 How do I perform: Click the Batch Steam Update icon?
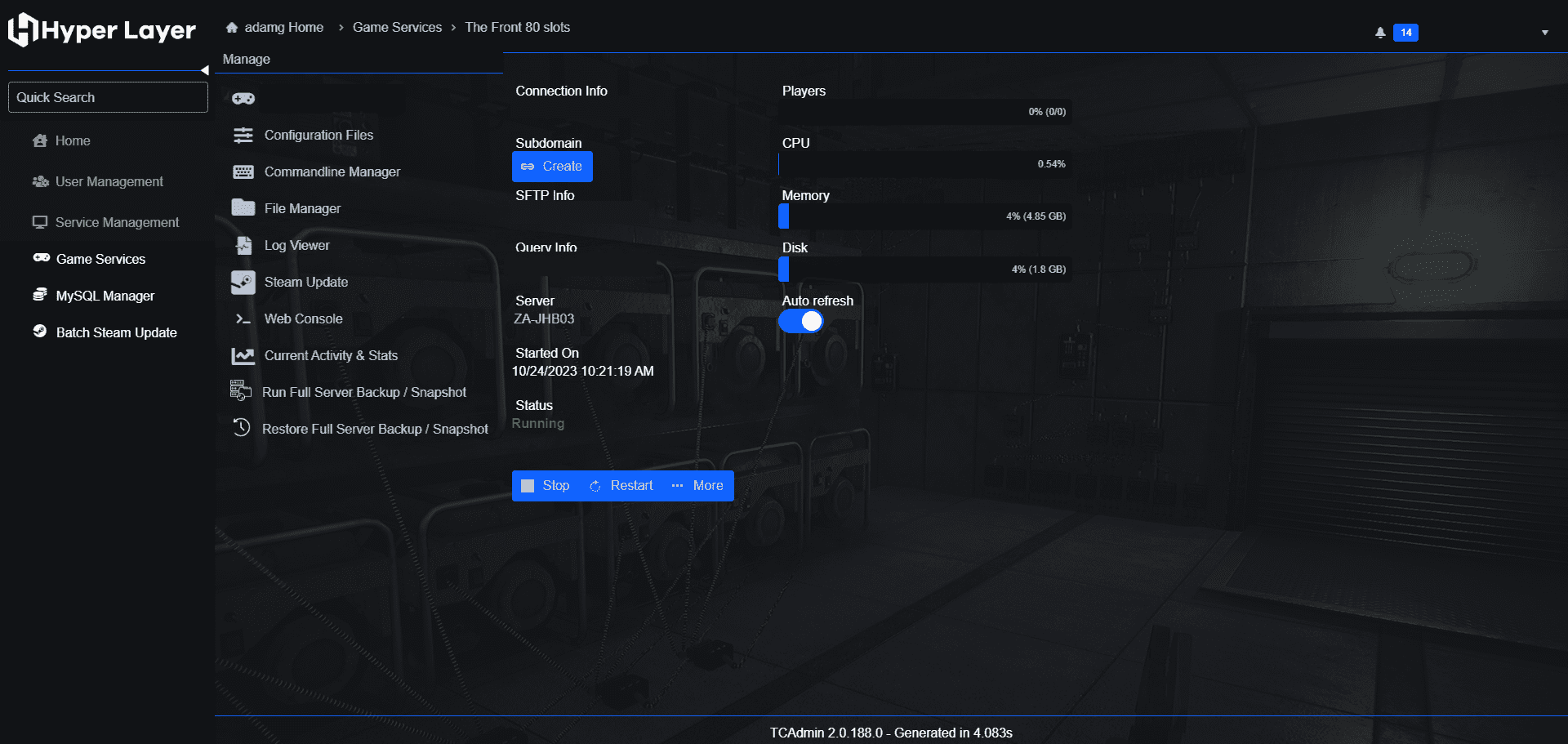pos(40,331)
